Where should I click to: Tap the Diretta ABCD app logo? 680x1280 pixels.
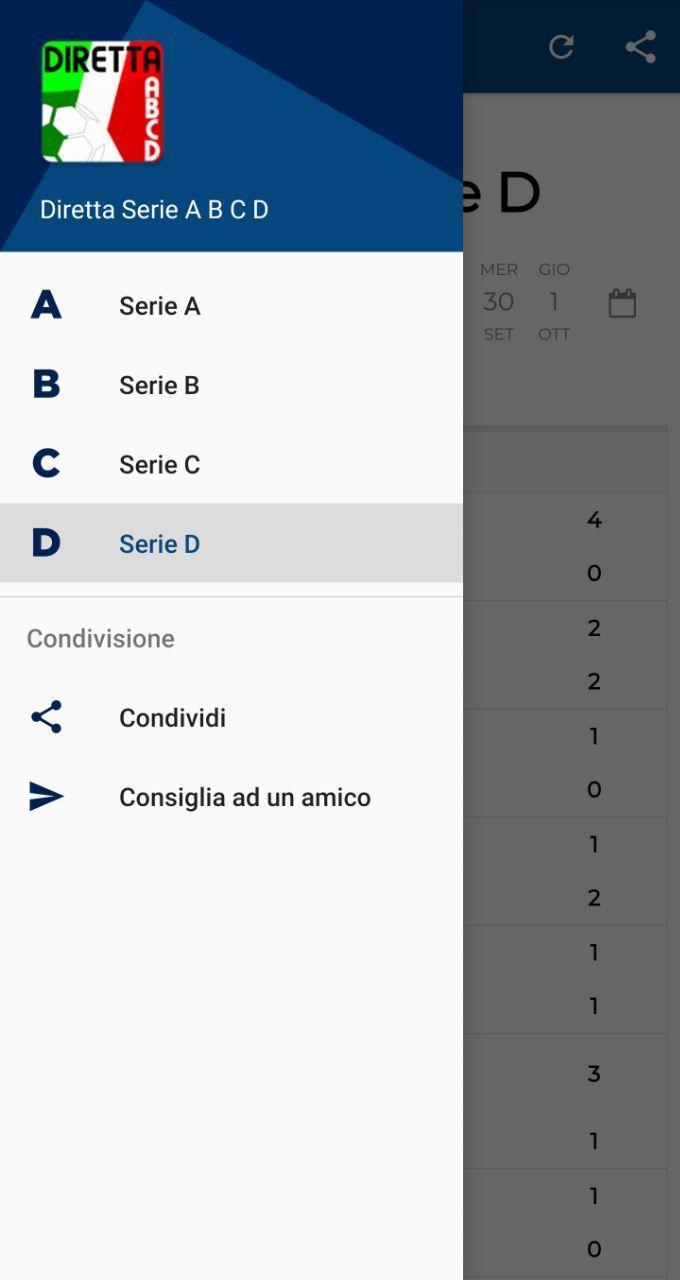102,101
